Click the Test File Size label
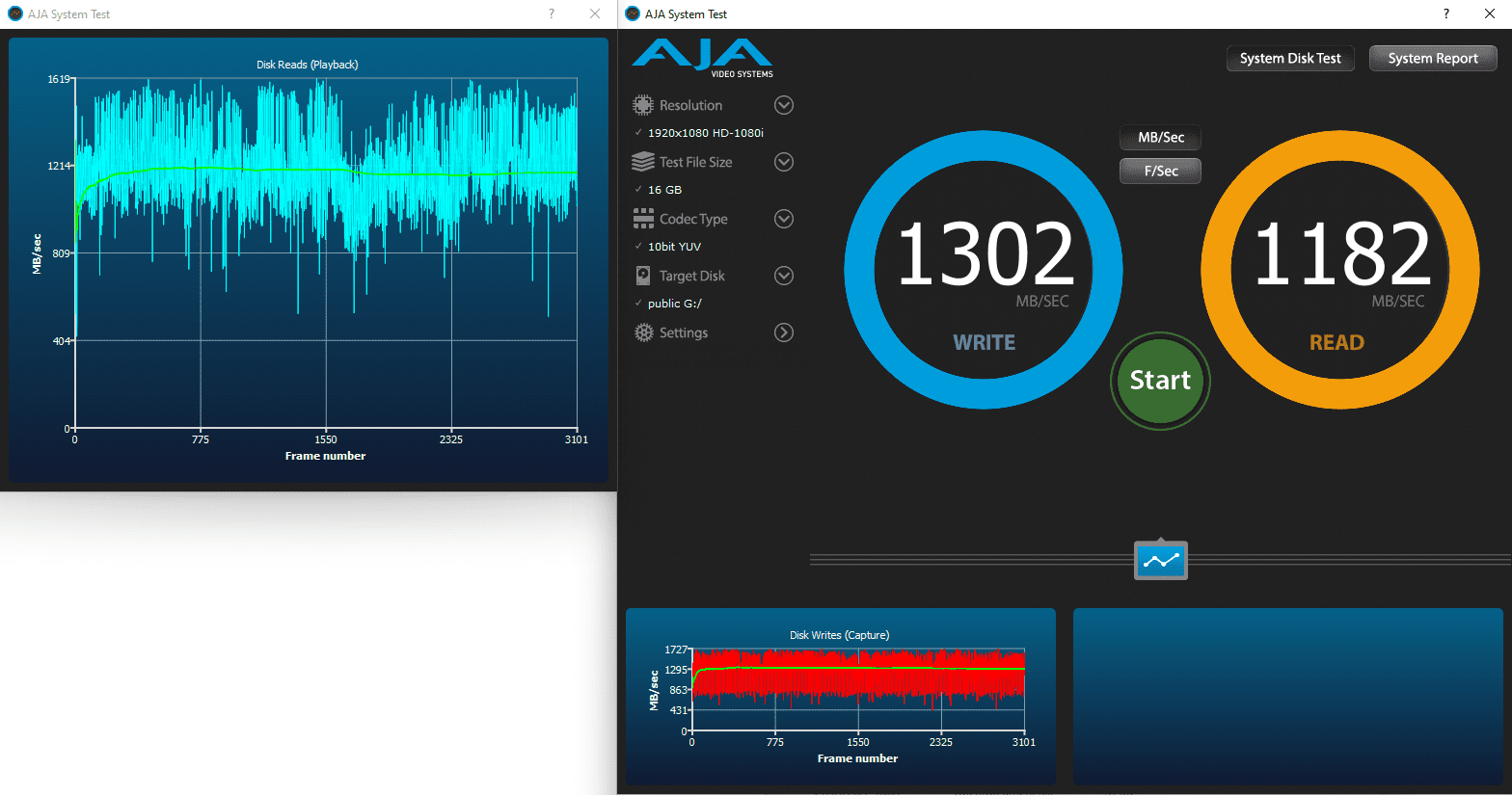The height and width of the screenshot is (796, 1512). pyautogui.click(x=695, y=162)
